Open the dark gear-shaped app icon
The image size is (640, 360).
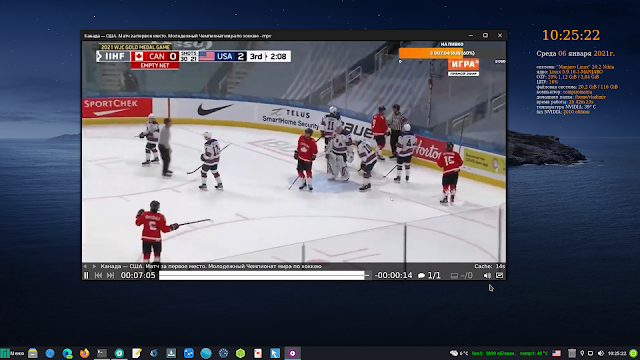223,353
